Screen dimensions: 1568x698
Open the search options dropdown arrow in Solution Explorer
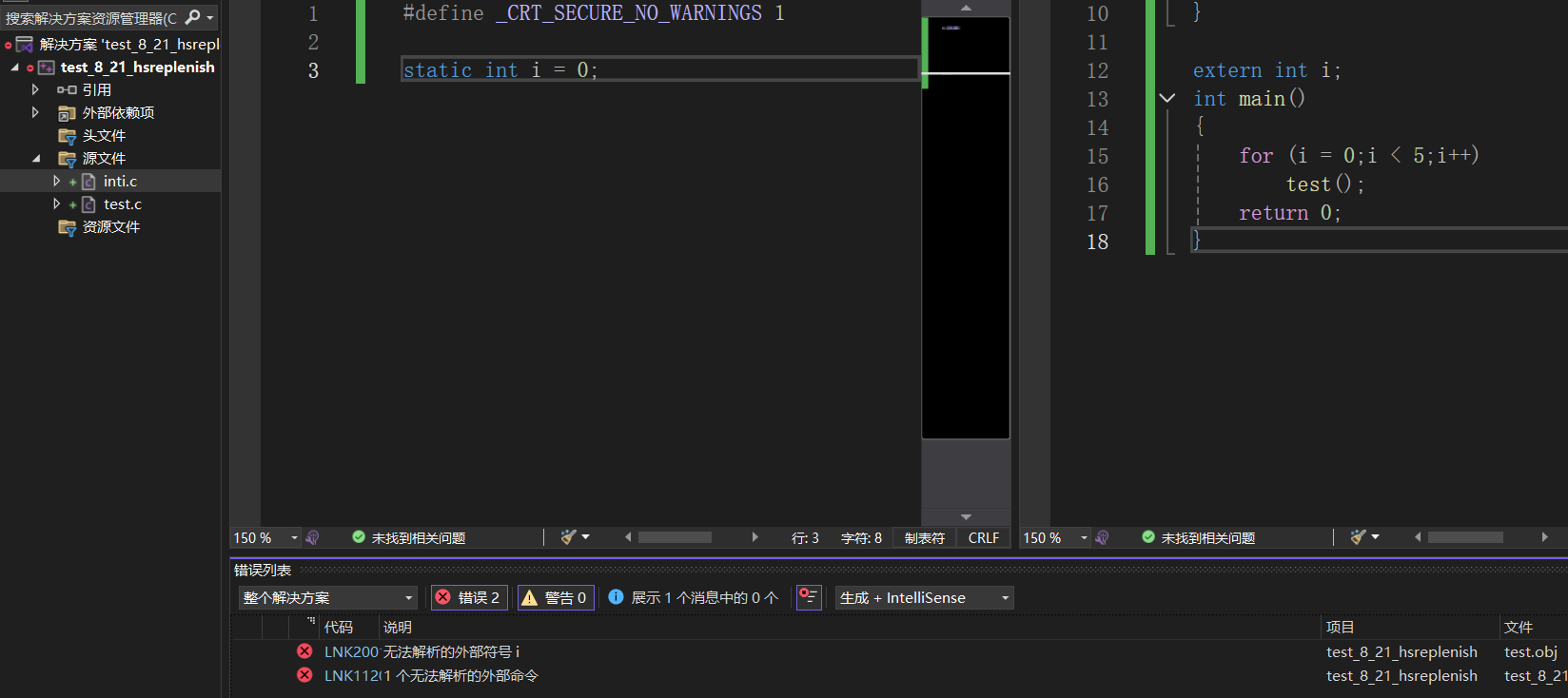210,18
